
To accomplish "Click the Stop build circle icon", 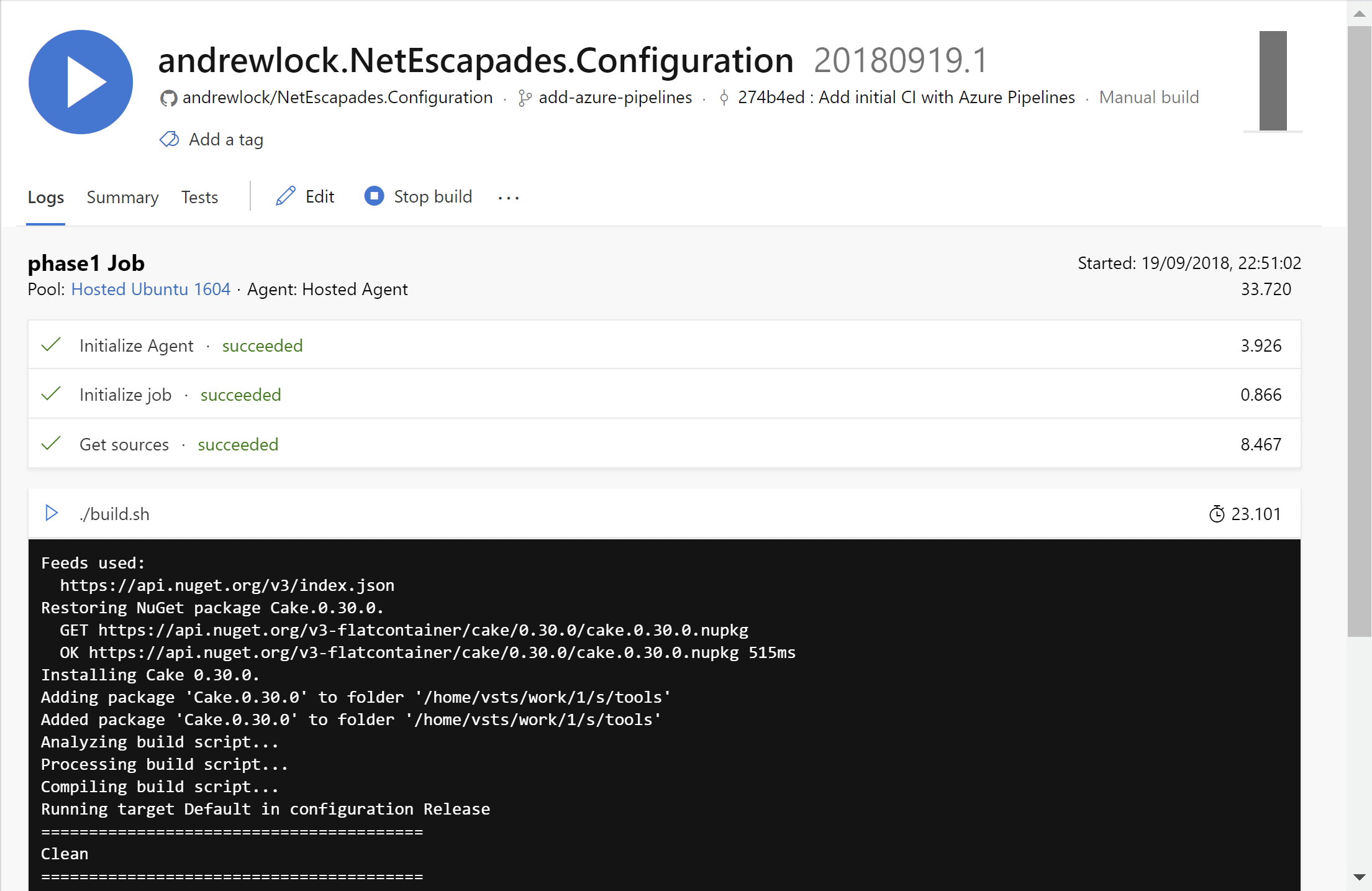I will tap(374, 196).
